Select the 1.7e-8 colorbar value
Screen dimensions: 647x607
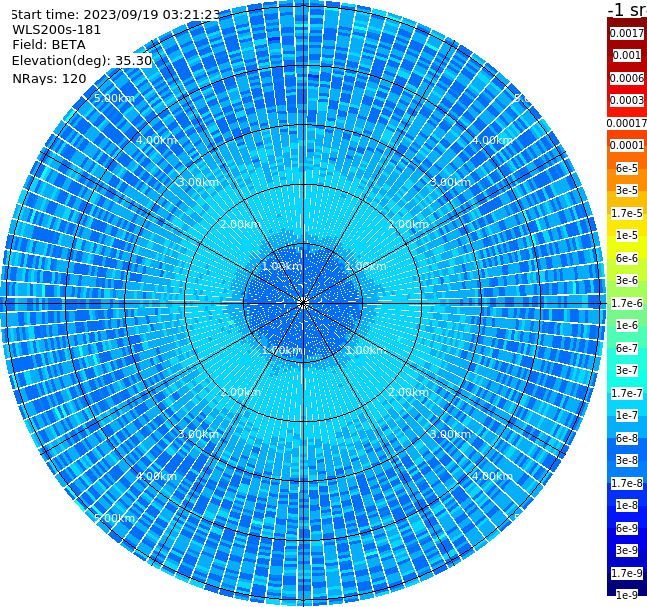click(x=627, y=483)
